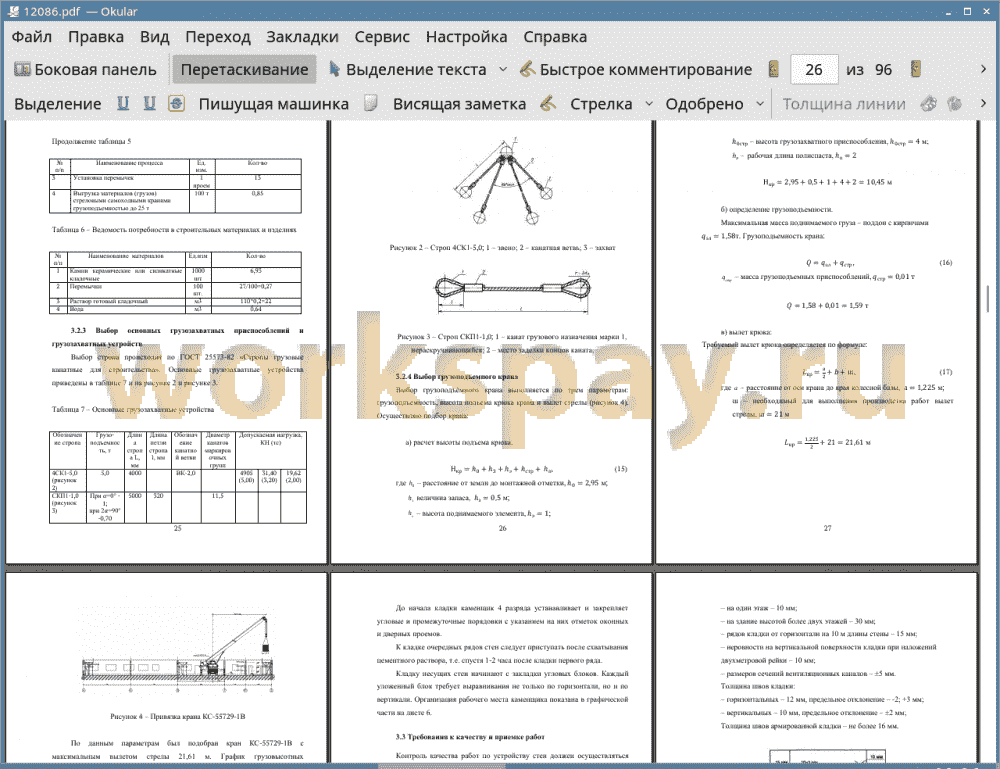1000x769 pixels.
Task: Expand the dropdown arrow beside Выделение текста
Action: (503, 70)
